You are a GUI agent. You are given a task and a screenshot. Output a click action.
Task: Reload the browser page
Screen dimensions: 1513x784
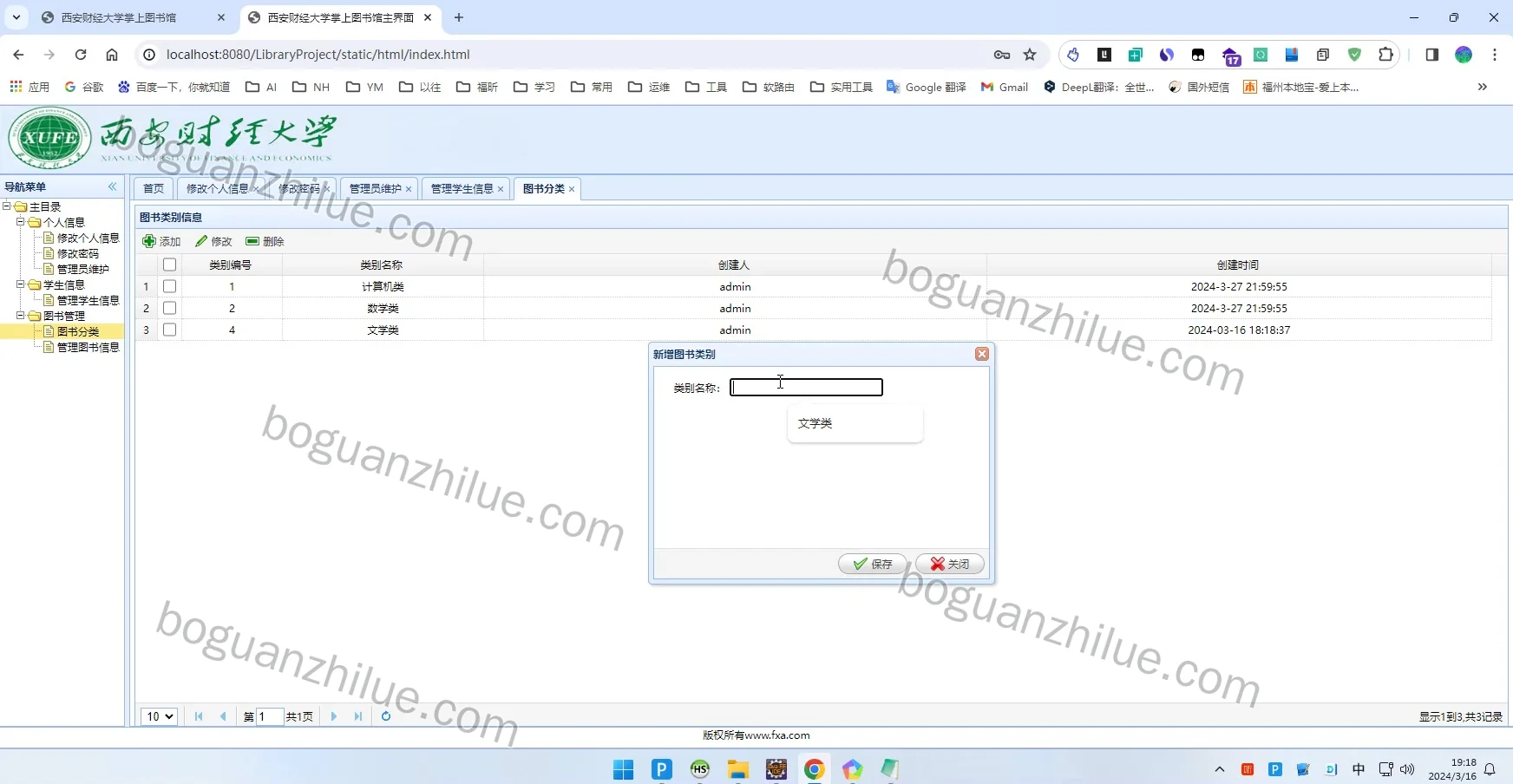[81, 55]
